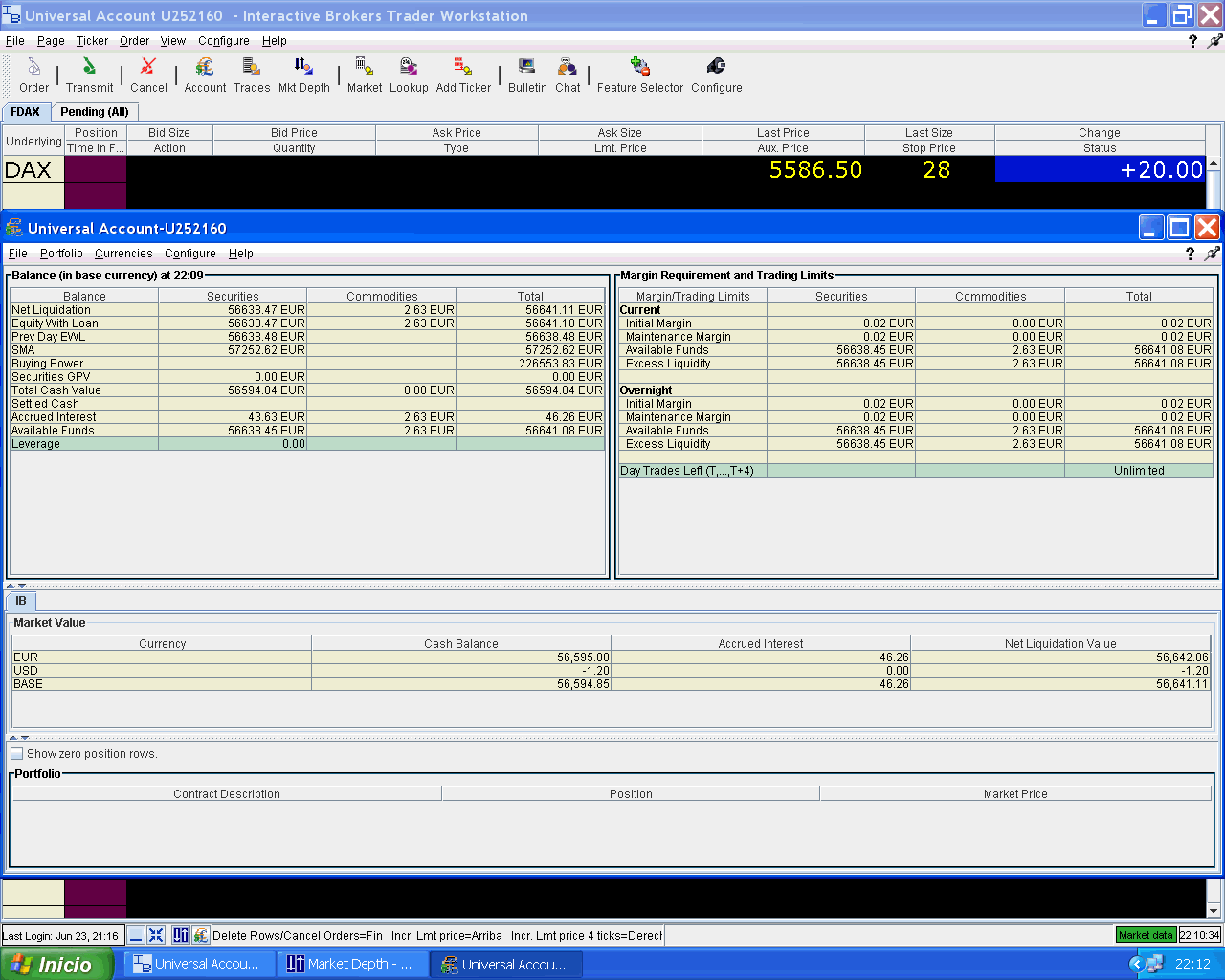Click the Account window help question mark
The width and height of the screenshot is (1225, 980).
point(1190,254)
